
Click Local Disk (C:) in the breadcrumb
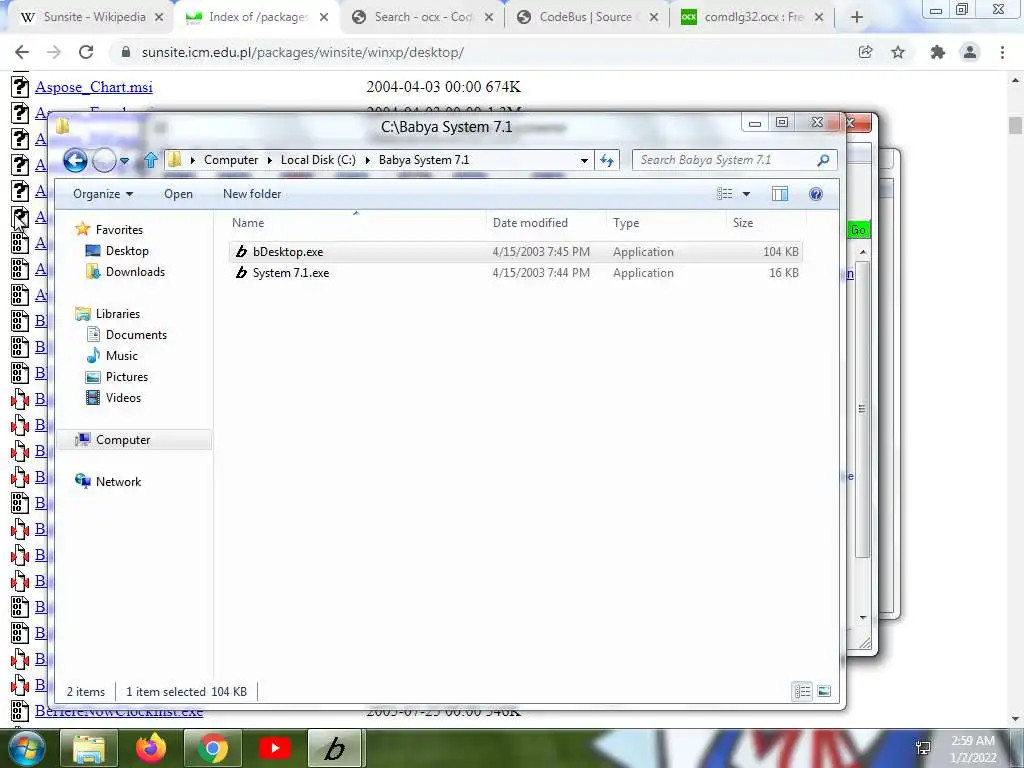coord(318,160)
